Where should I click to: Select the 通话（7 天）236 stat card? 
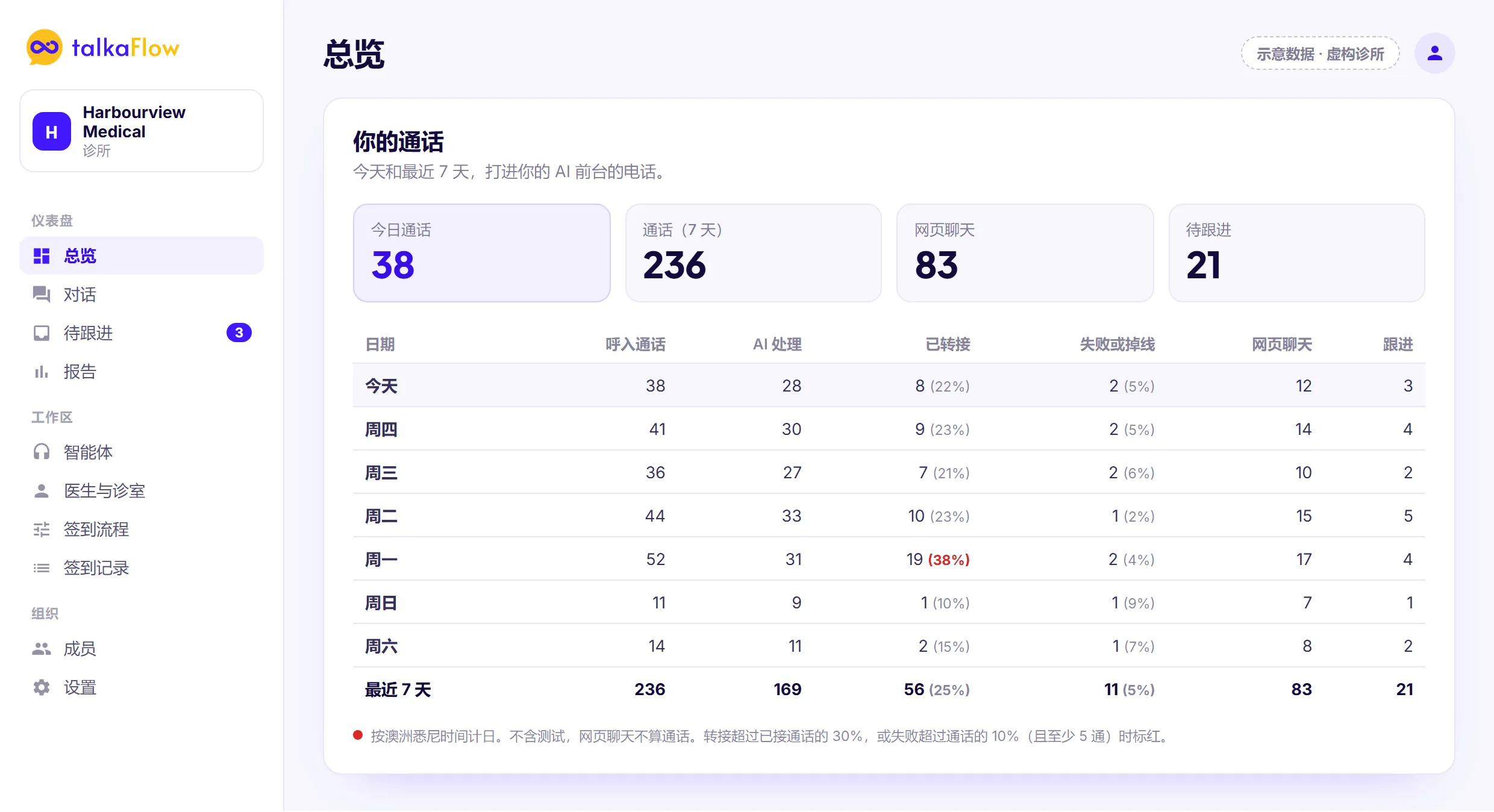pyautogui.click(x=754, y=253)
